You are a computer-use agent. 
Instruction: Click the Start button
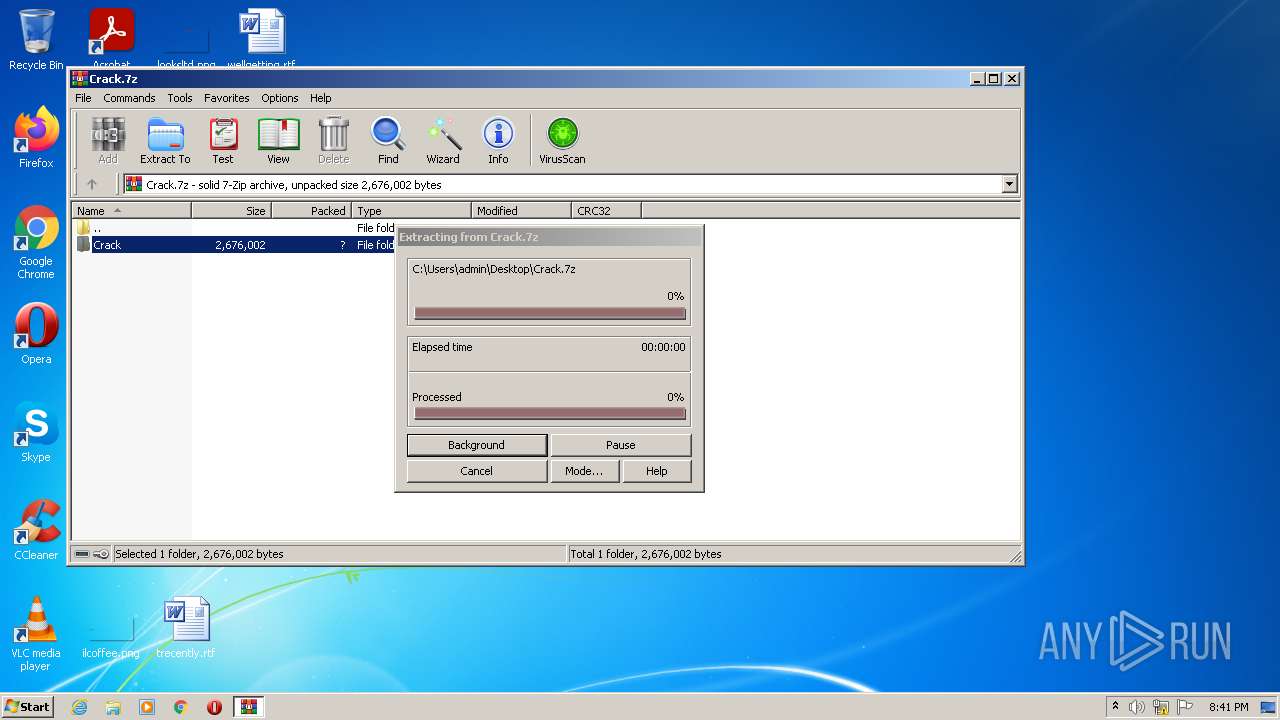pos(27,707)
